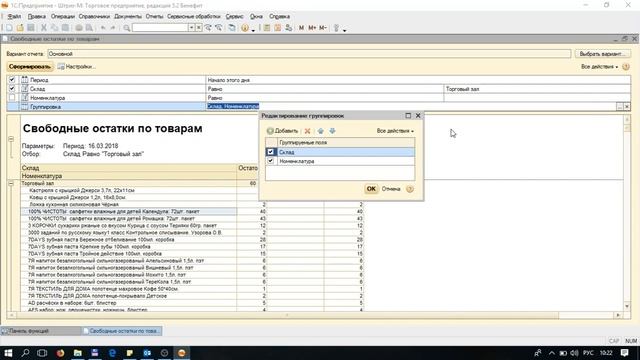Screen dimensions: 640x360
Task: Open Windows Start menu
Action: pyautogui.click(x=8, y=353)
